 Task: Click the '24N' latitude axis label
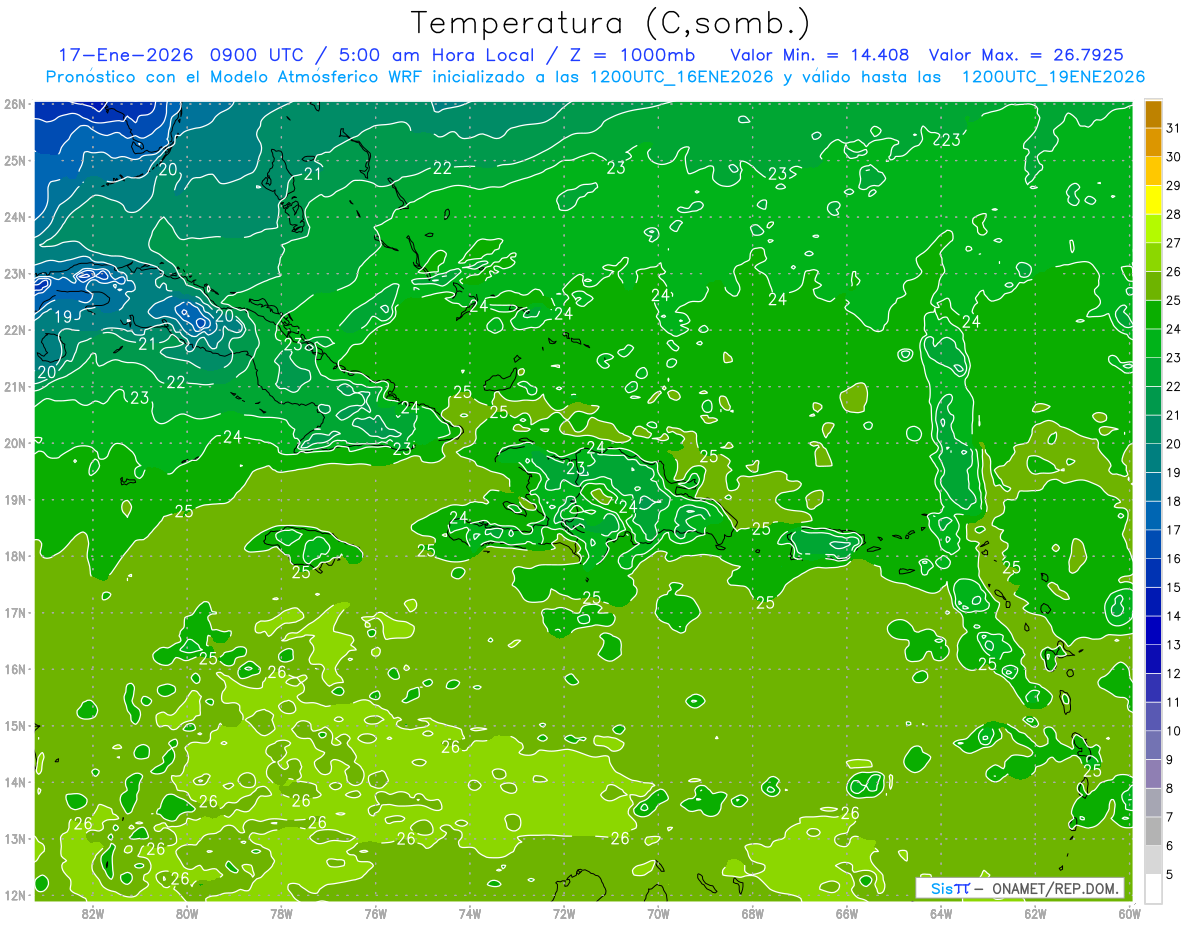click(14, 217)
